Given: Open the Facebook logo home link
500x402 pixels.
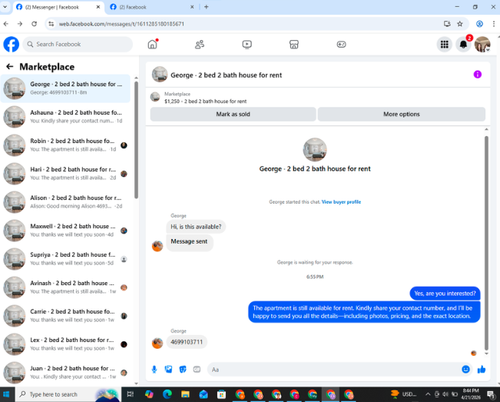Looking at the screenshot, I should tap(11, 44).
